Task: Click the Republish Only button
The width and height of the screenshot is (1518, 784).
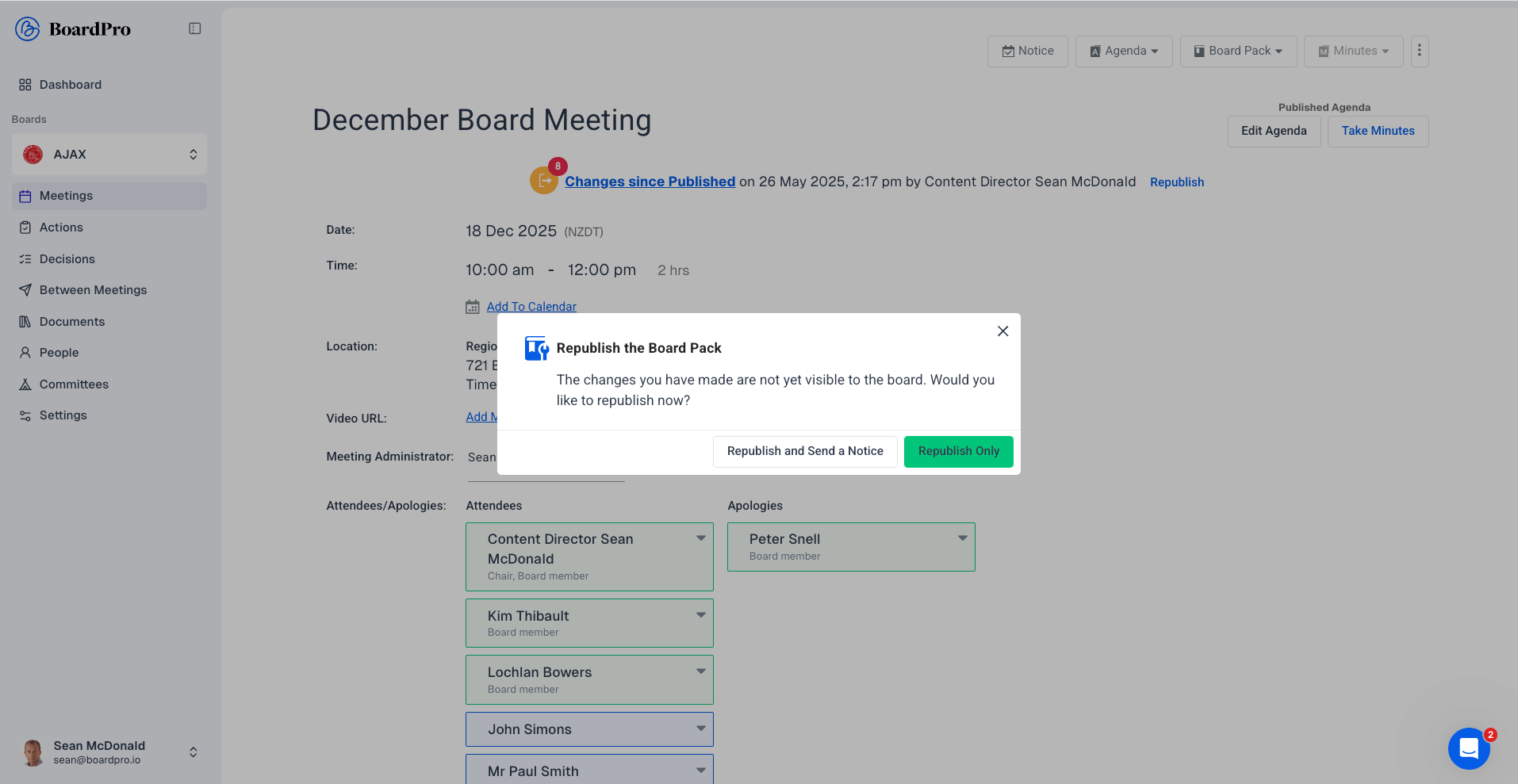Action: (x=958, y=451)
